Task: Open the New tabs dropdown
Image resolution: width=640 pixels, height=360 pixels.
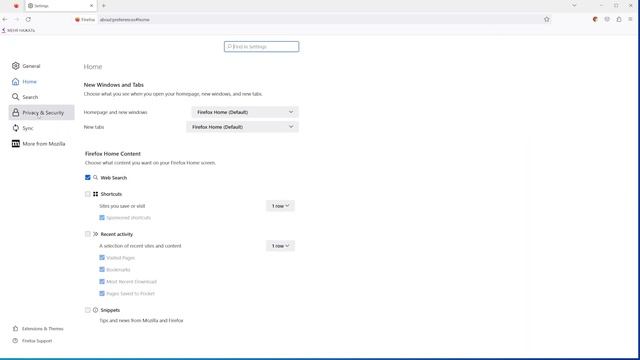Action: coord(242,127)
